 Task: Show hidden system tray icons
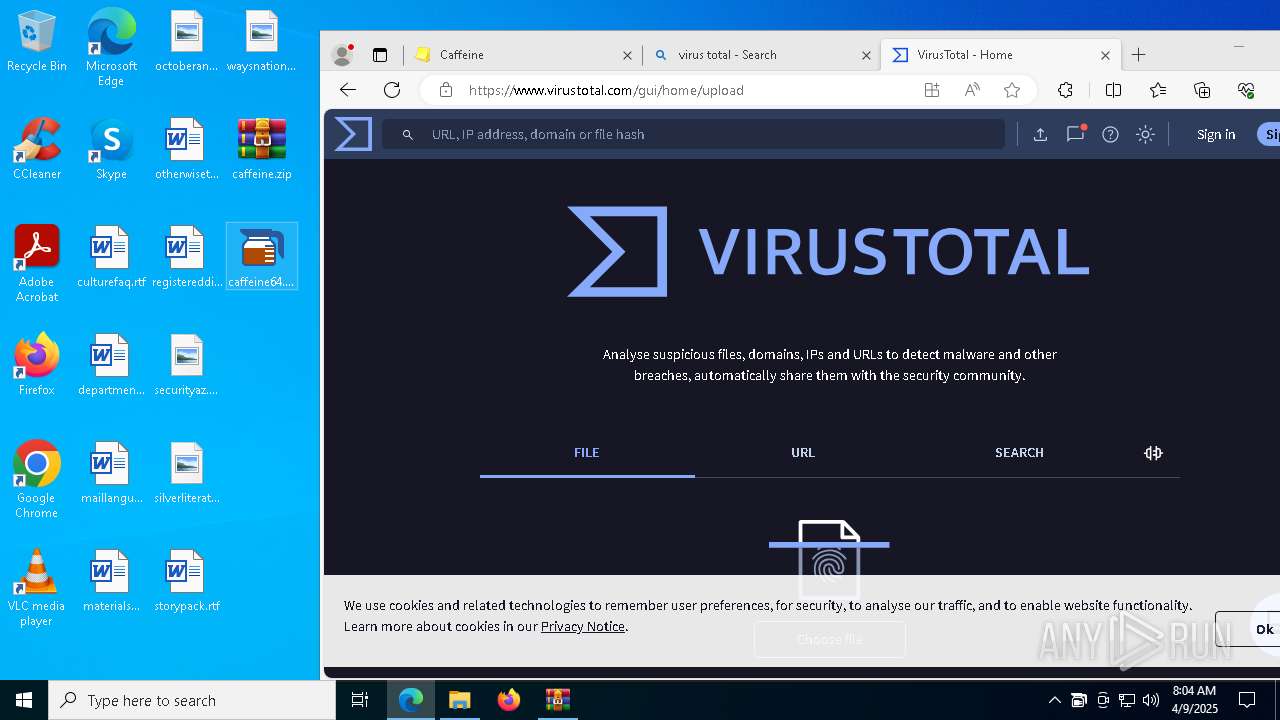point(1054,700)
